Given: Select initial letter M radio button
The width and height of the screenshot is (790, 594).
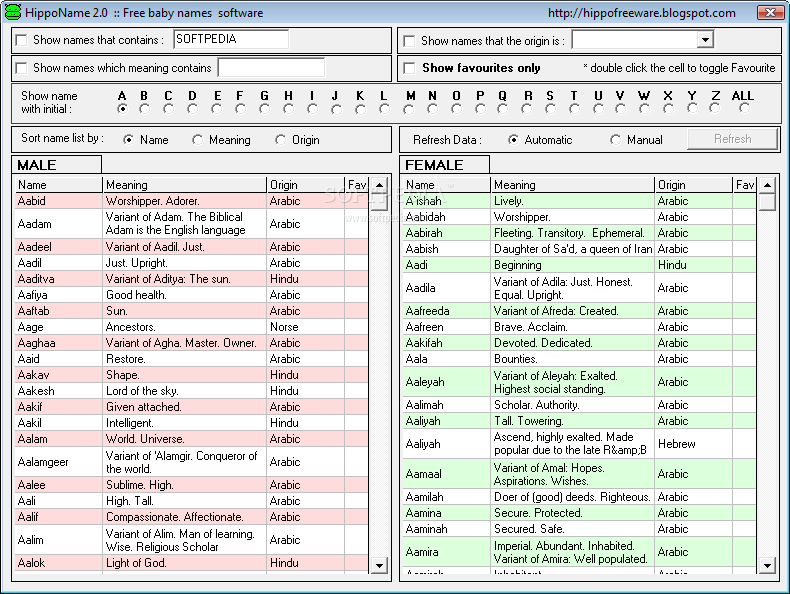Looking at the screenshot, I should click(x=409, y=109).
